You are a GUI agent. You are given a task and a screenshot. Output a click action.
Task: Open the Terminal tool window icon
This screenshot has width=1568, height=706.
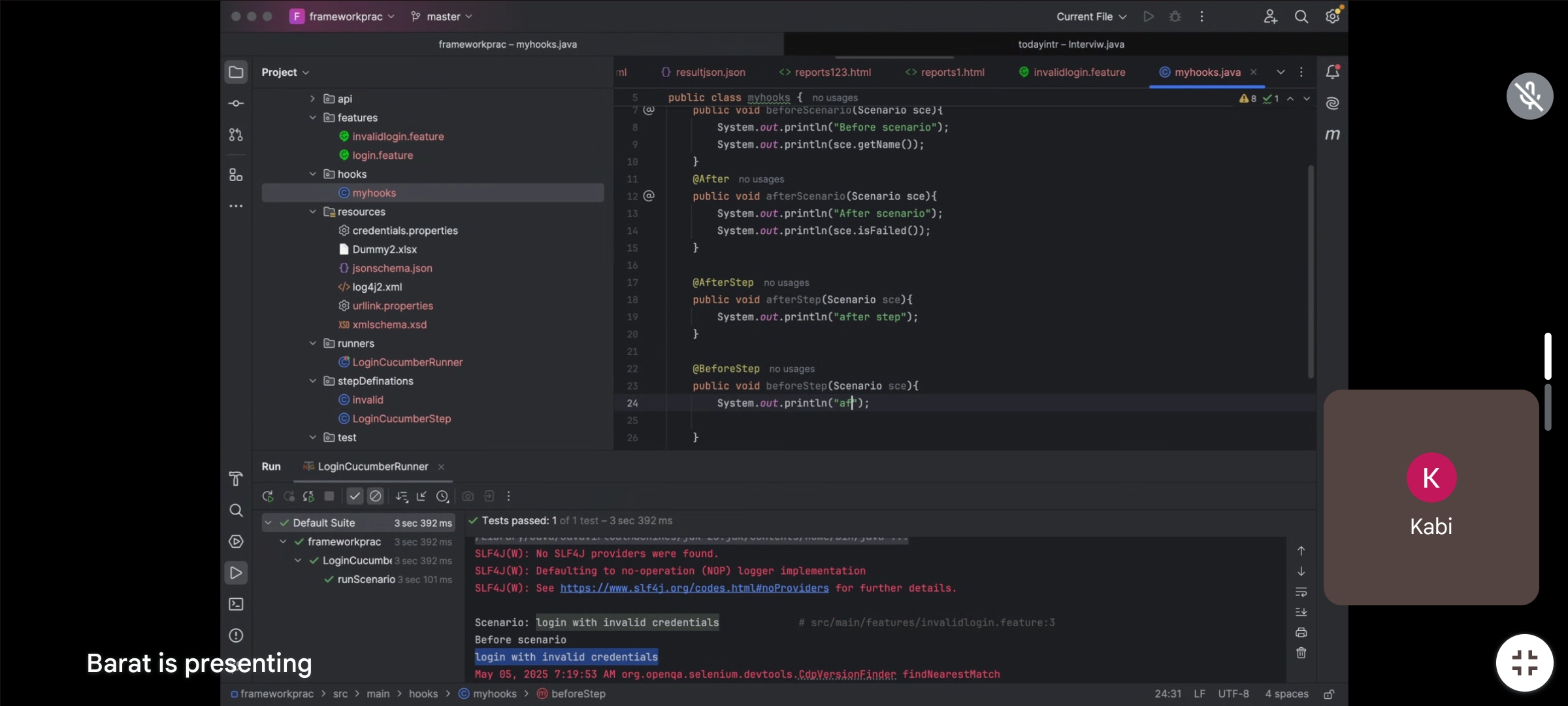pyautogui.click(x=236, y=604)
